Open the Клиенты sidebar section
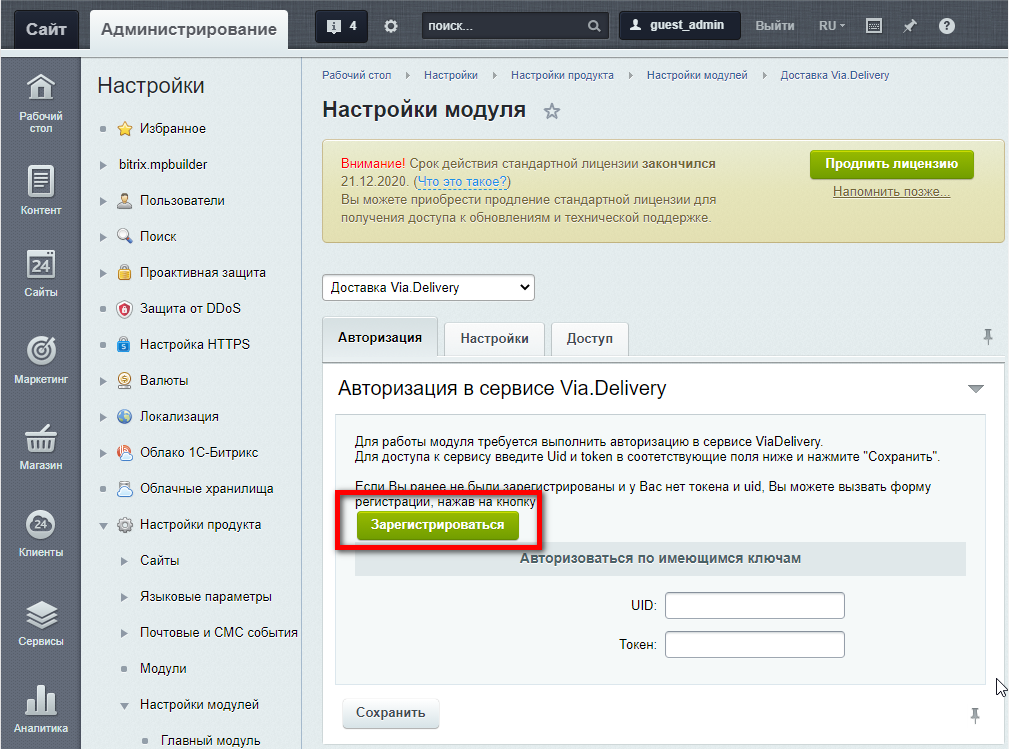 pyautogui.click(x=41, y=533)
